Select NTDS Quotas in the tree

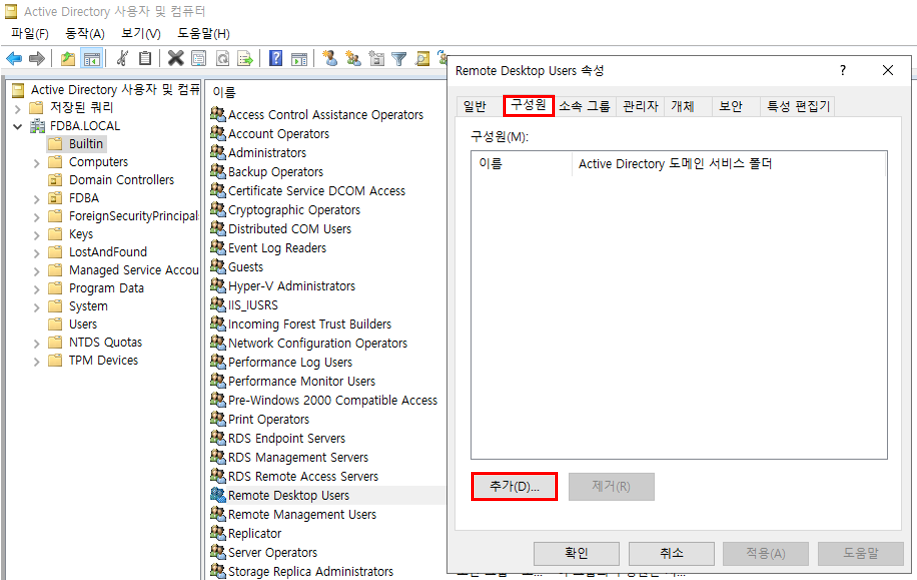click(x=105, y=343)
